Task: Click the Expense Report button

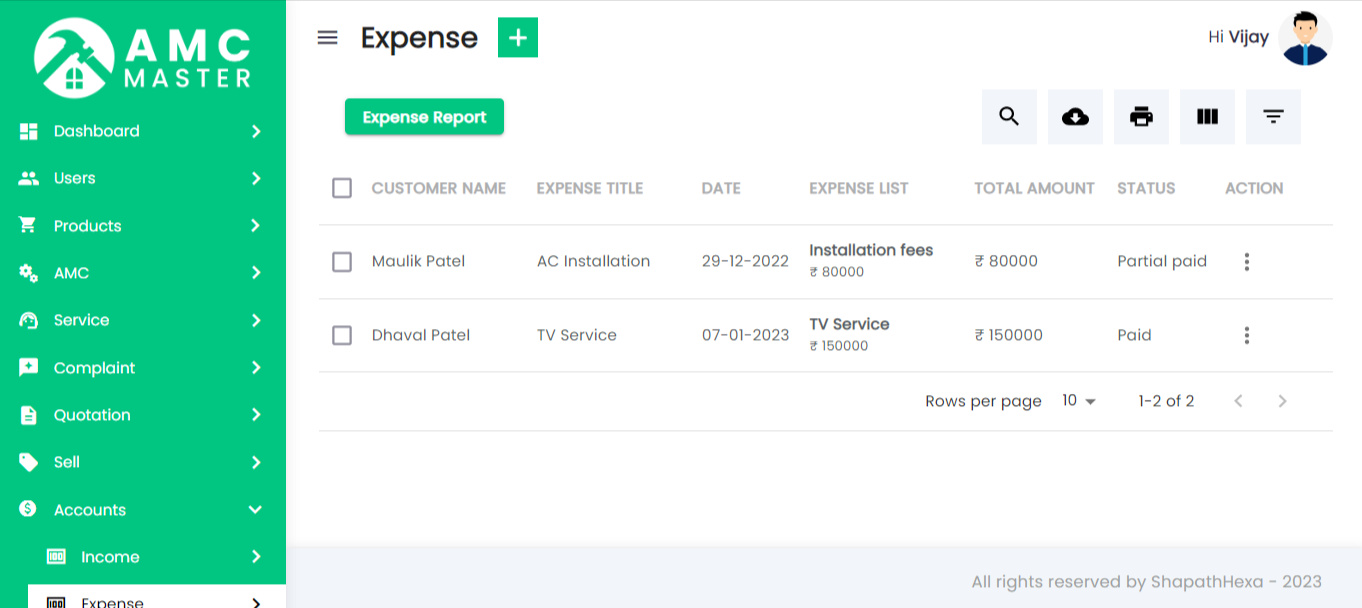Action: tap(424, 116)
